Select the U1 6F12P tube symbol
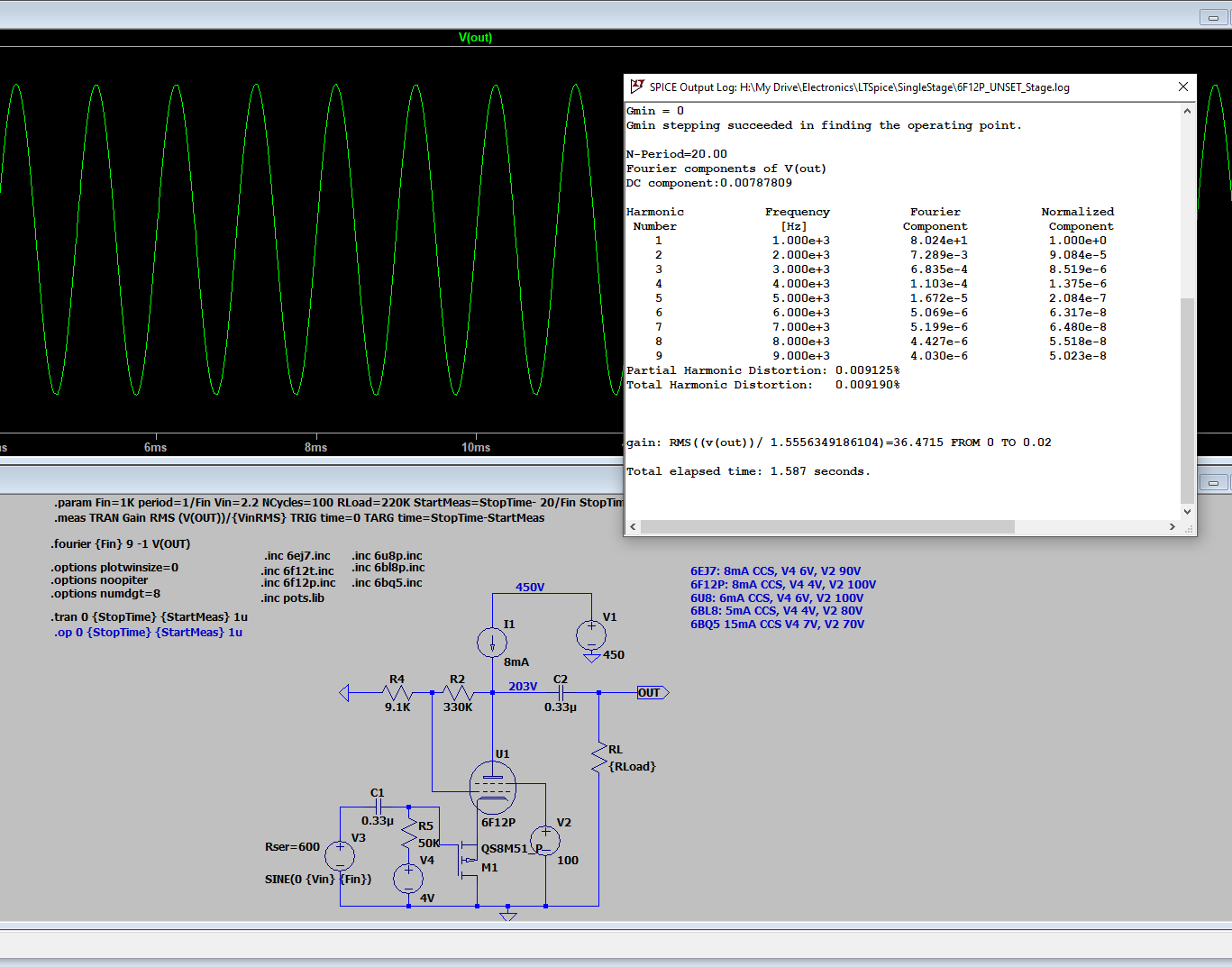 [x=493, y=787]
